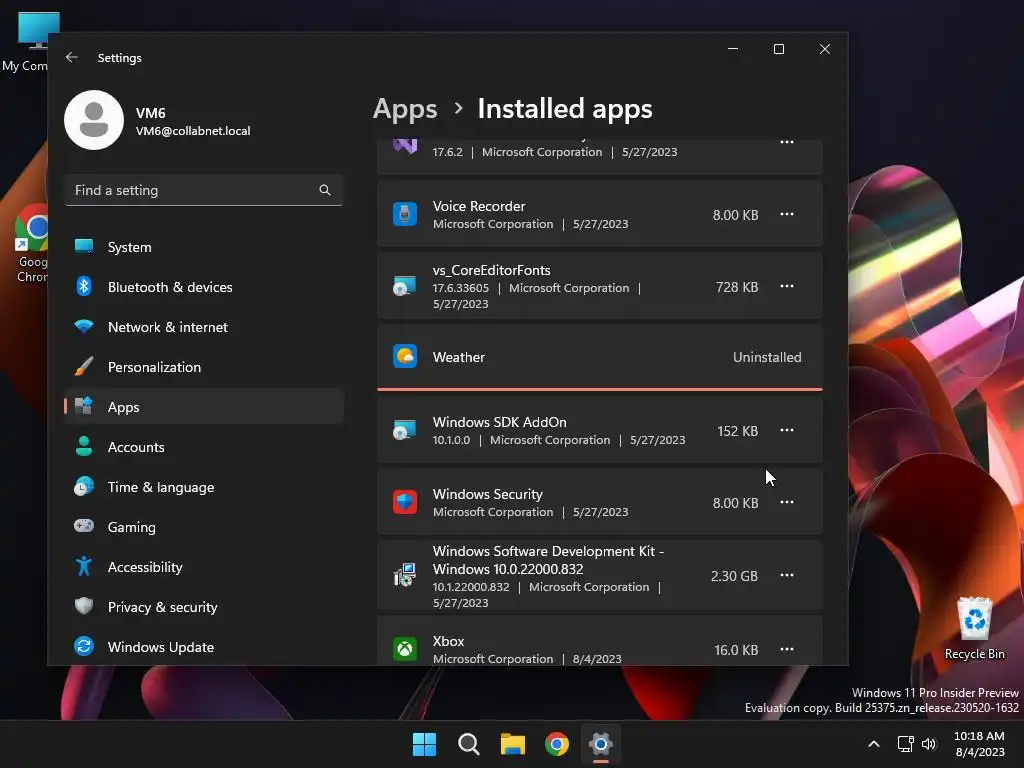Open more options for Windows SDK AddOn
Image resolution: width=1024 pixels, height=768 pixels.
(787, 430)
